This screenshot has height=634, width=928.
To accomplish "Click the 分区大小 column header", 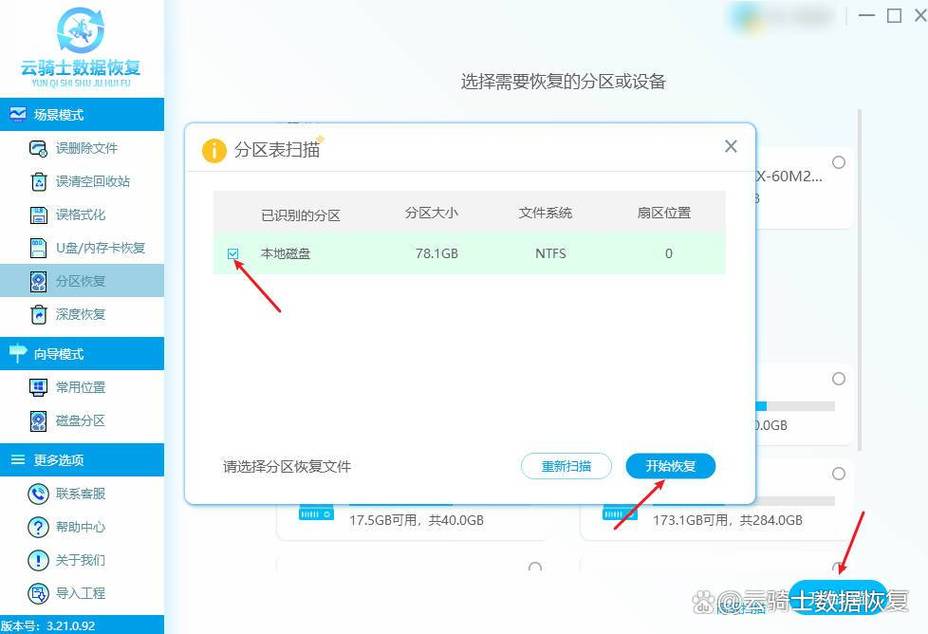I will coord(431,213).
